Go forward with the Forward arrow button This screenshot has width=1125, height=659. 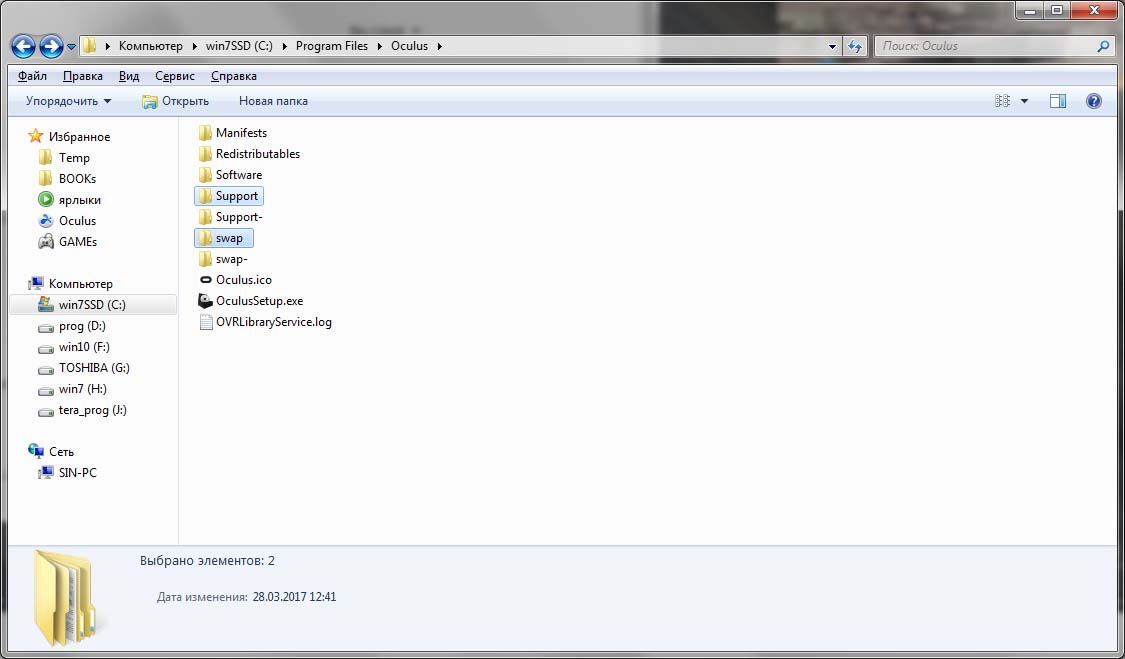click(51, 47)
